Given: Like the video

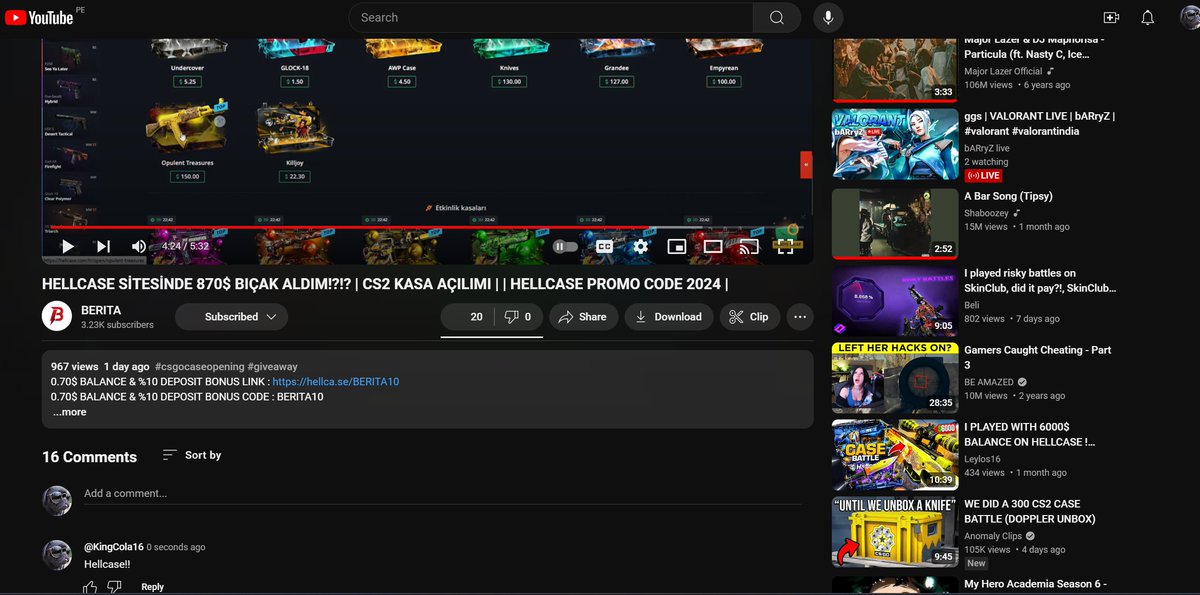Looking at the screenshot, I should click(466, 317).
